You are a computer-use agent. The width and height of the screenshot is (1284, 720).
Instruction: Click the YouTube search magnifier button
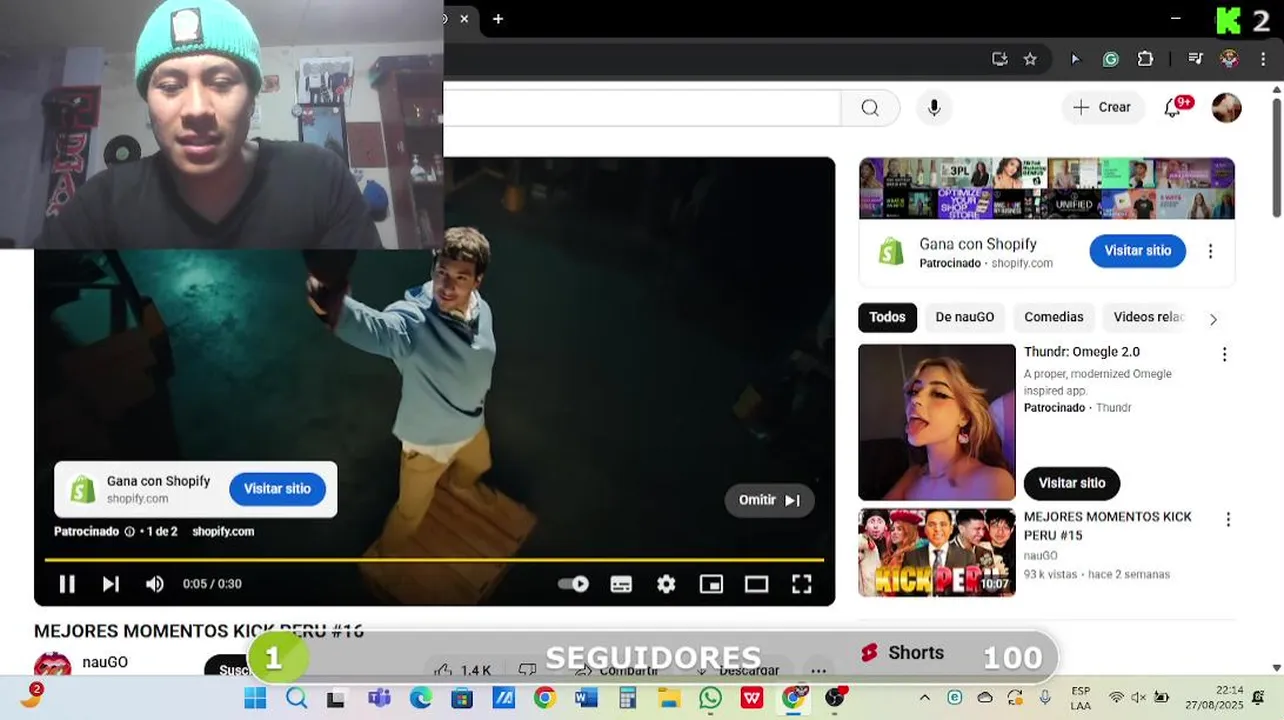[870, 108]
